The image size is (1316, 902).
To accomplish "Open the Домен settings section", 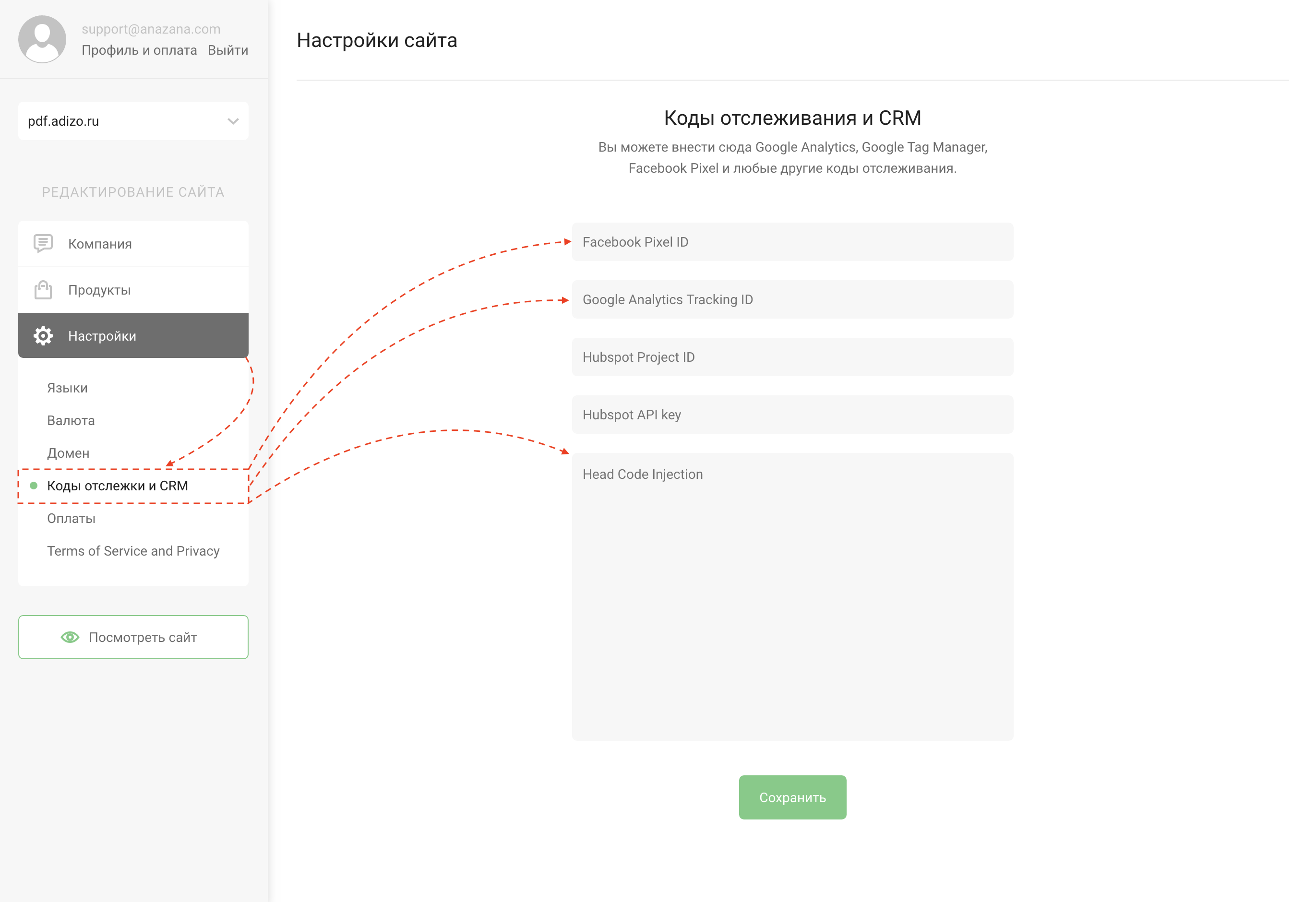I will coord(69,453).
